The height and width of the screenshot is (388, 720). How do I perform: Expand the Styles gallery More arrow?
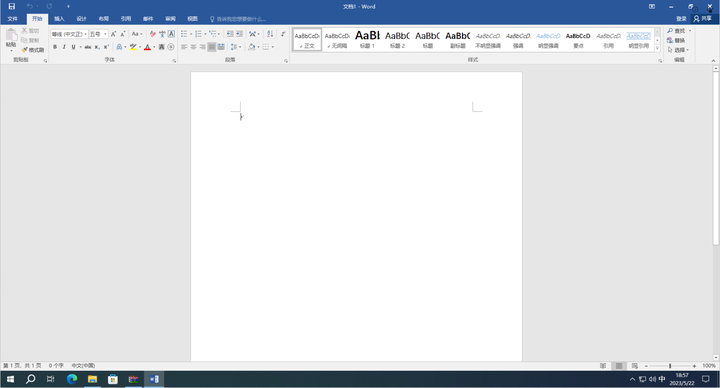pyautogui.click(x=658, y=48)
